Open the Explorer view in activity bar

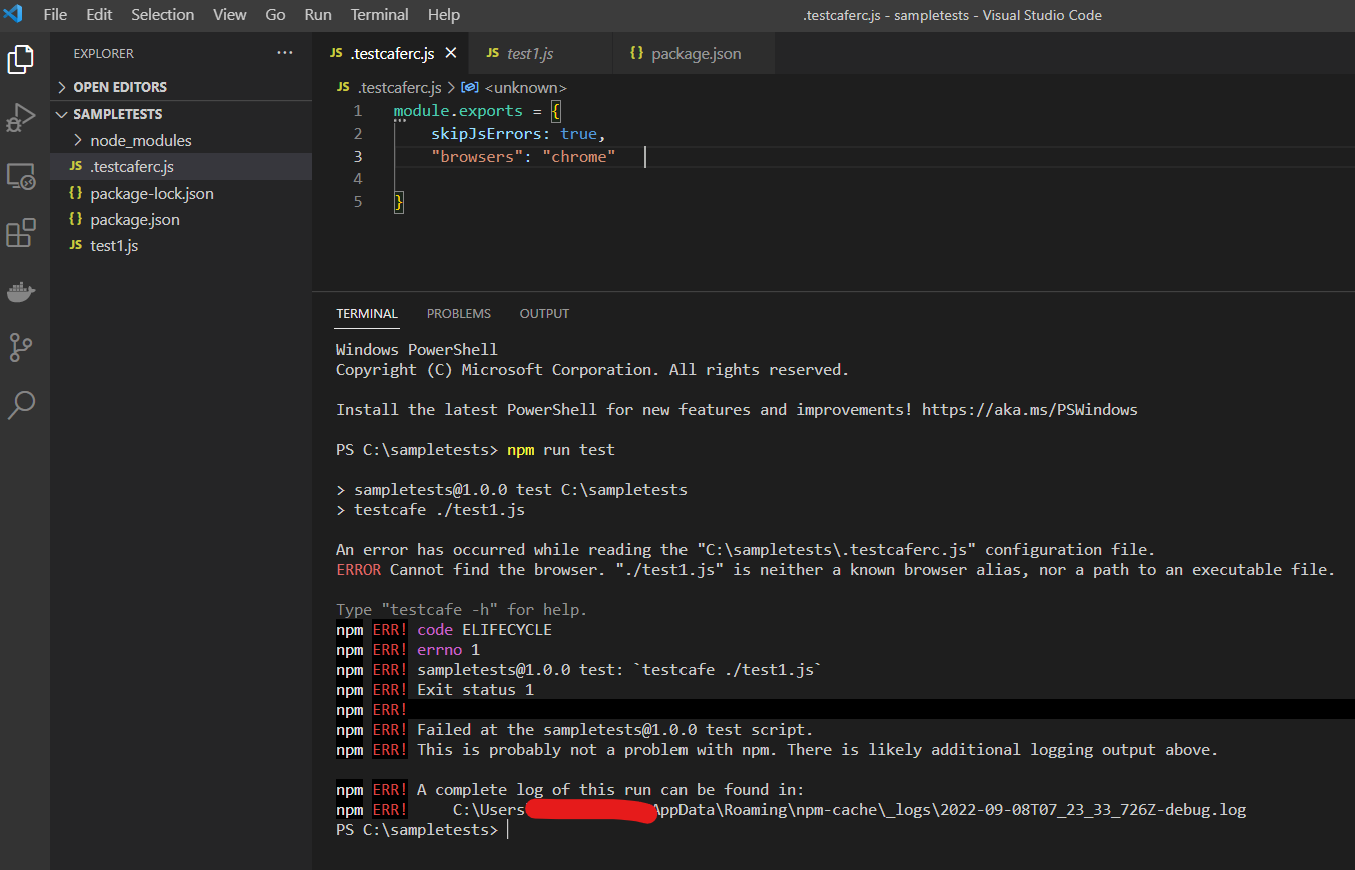coord(21,59)
